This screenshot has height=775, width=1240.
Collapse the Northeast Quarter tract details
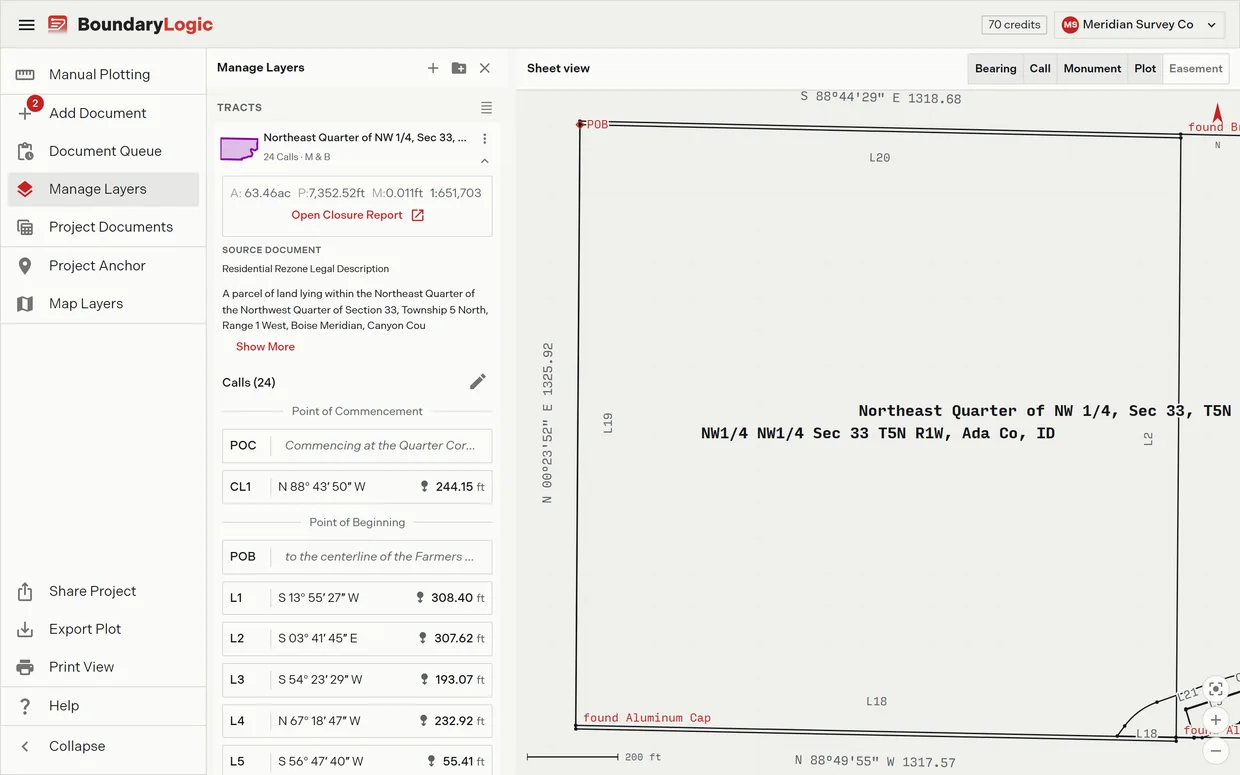(x=485, y=160)
